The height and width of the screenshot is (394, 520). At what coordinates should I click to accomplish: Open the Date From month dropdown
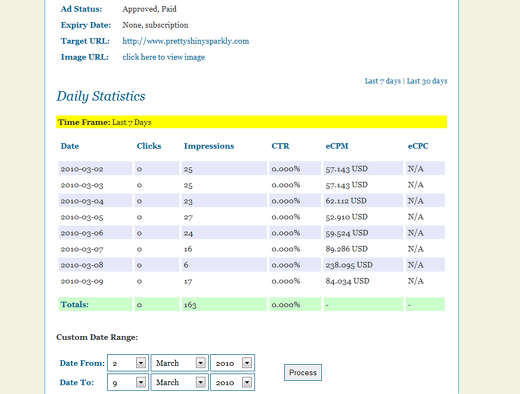[179, 363]
